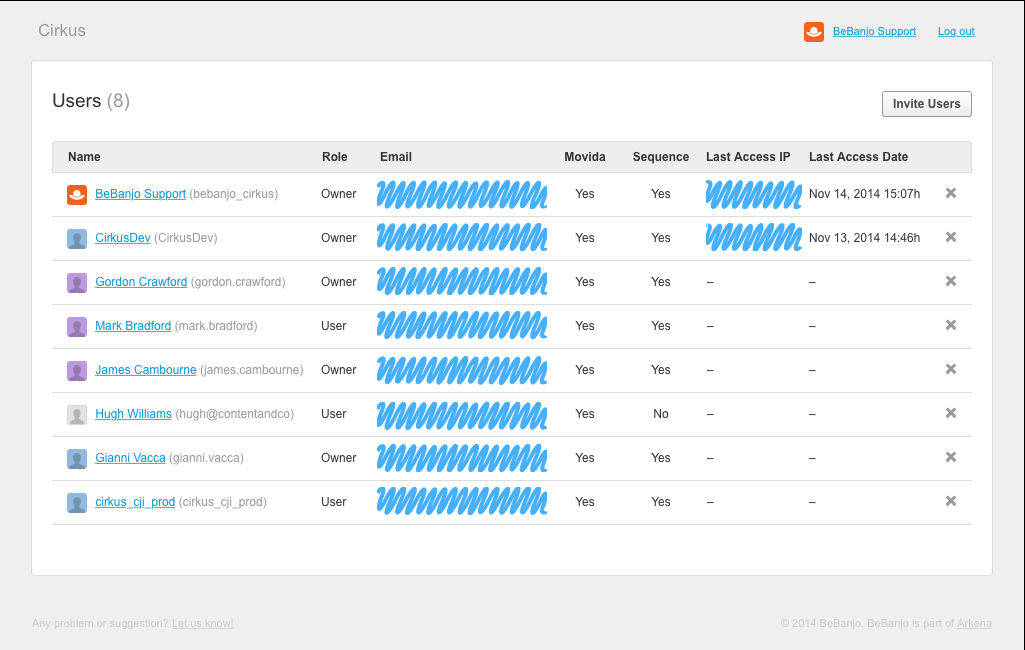Open the CirkusDev user link
This screenshot has width=1025, height=650.
click(122, 238)
